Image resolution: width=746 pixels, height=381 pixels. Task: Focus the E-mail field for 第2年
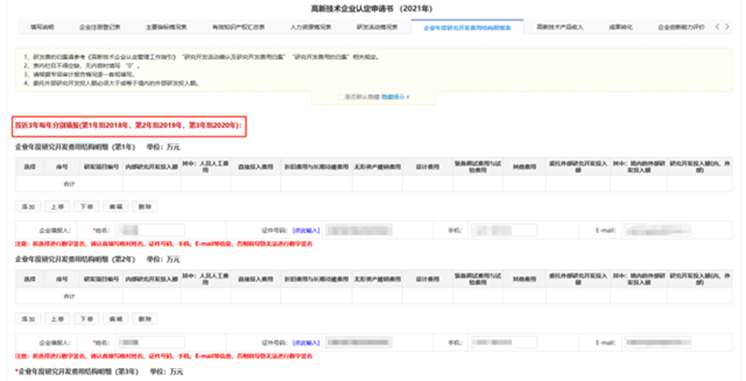point(658,342)
